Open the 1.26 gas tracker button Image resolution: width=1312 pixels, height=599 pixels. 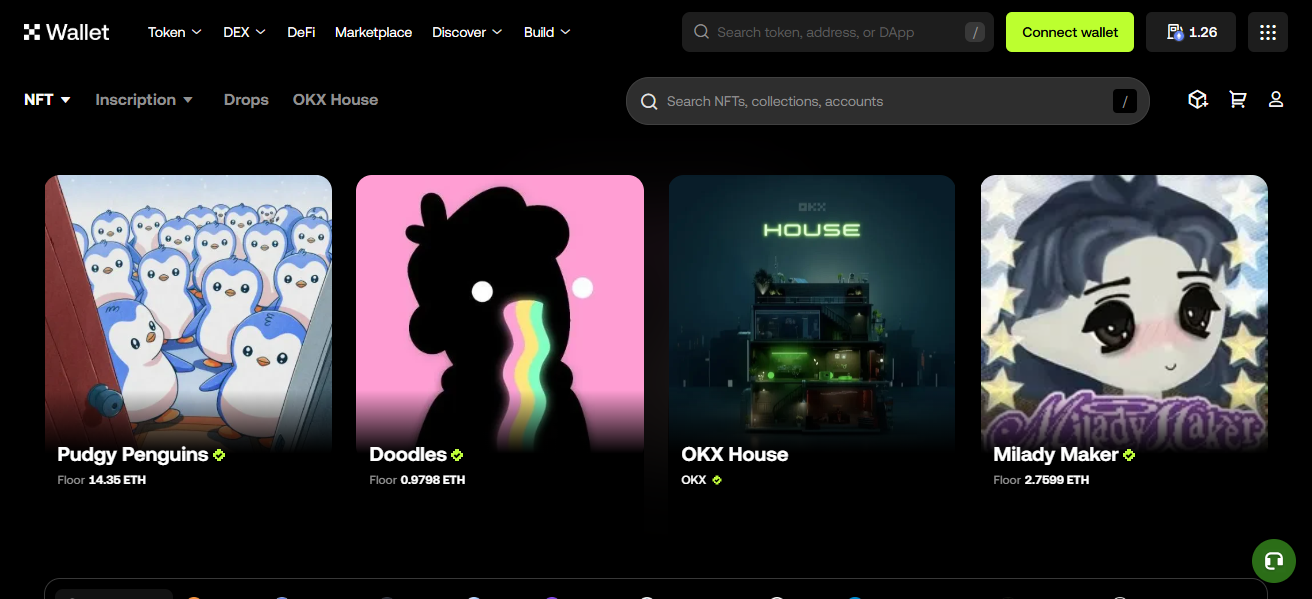1191,32
